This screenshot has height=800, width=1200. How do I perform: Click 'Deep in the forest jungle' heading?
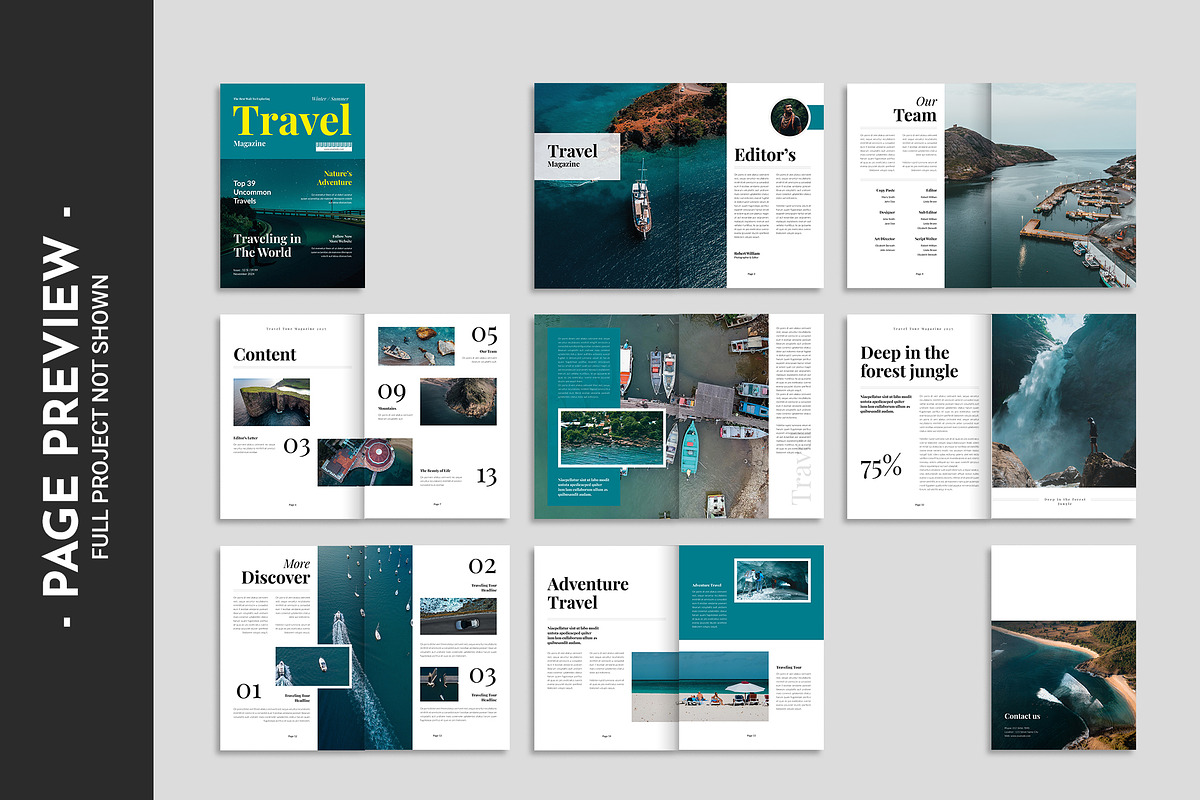[x=909, y=362]
